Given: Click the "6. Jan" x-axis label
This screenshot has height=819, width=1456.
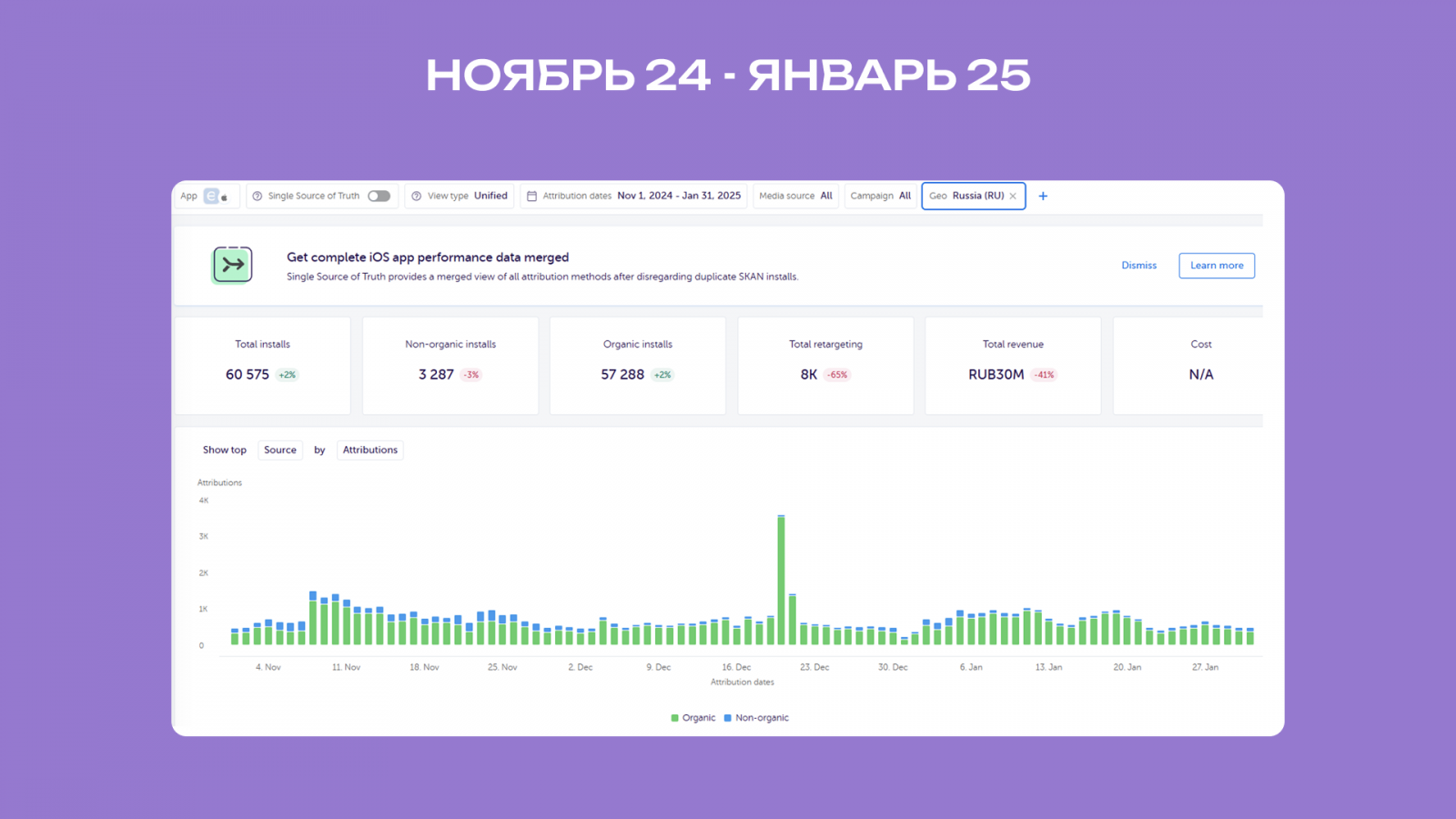Looking at the screenshot, I should 971,667.
